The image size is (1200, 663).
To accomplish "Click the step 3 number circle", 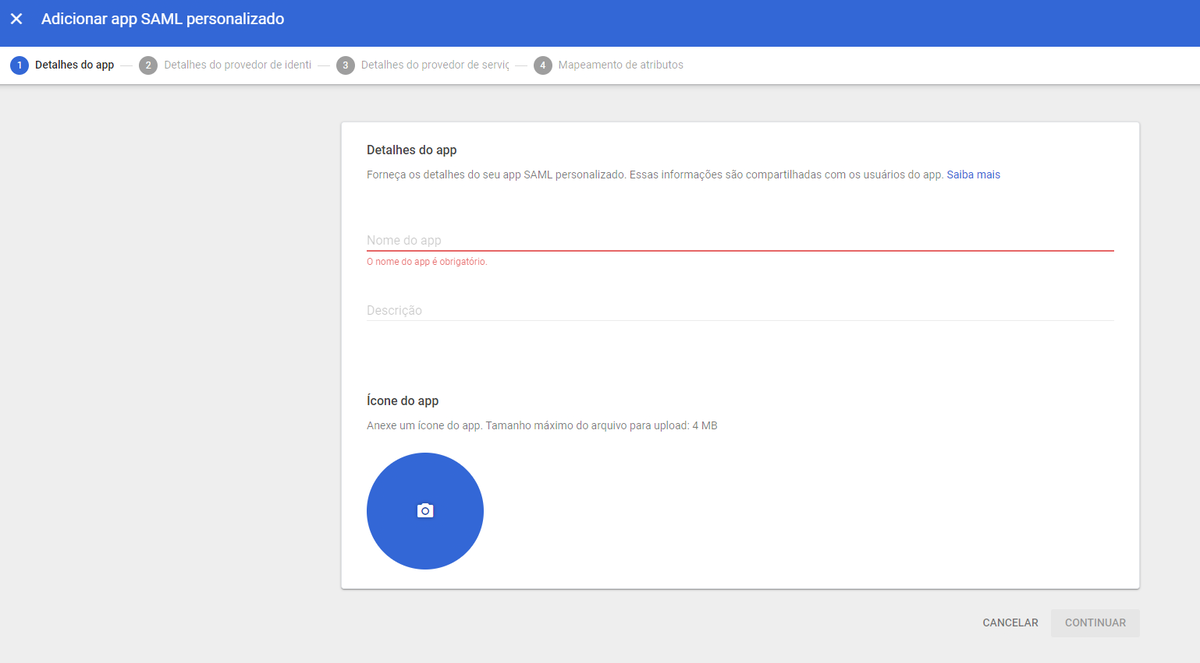I will pyautogui.click(x=345, y=65).
